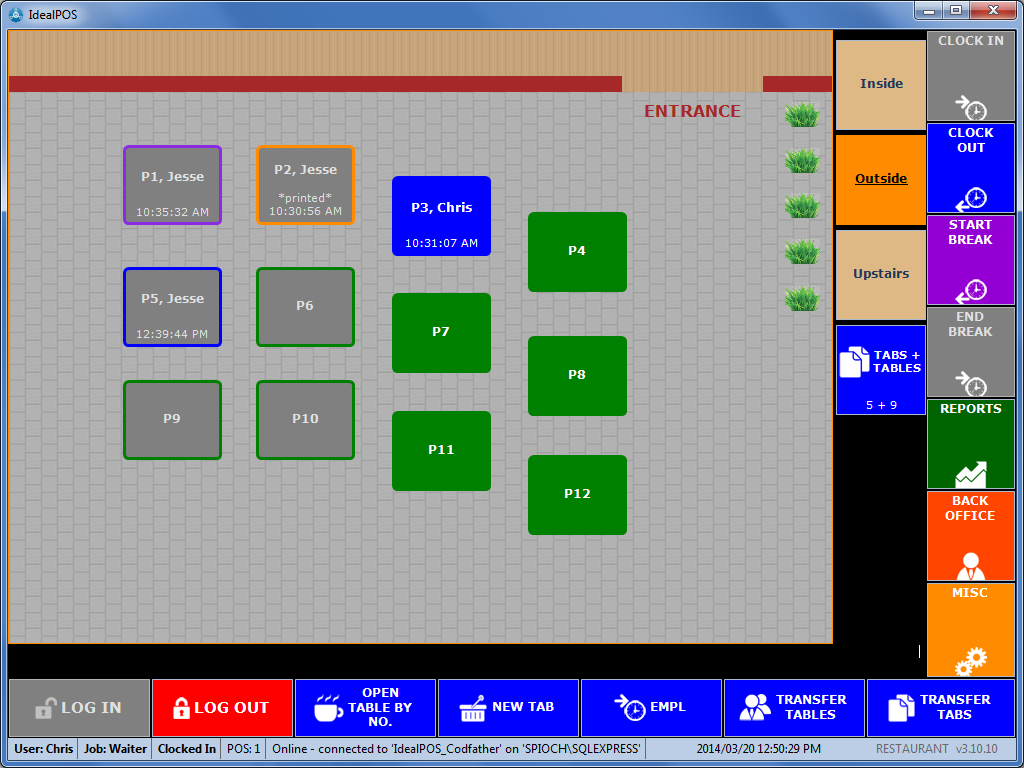Open the grey table P10
The width and height of the screenshot is (1024, 768).
pyautogui.click(x=305, y=420)
